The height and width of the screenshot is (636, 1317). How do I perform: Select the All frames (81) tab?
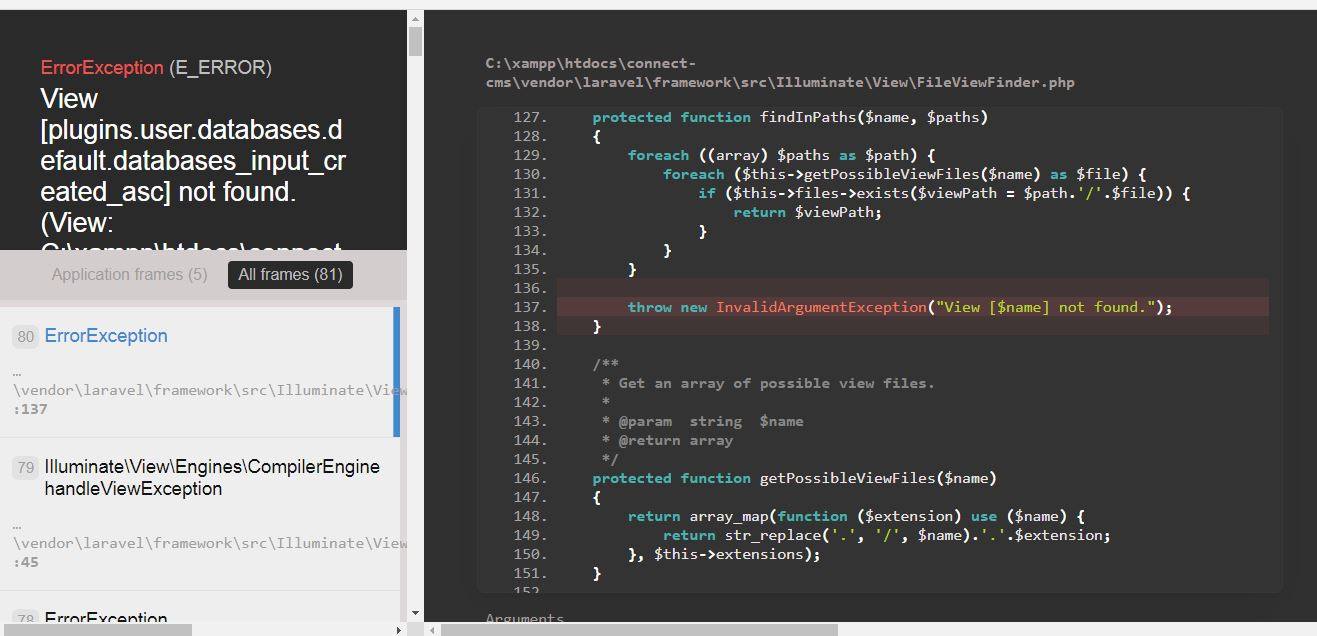pos(290,274)
